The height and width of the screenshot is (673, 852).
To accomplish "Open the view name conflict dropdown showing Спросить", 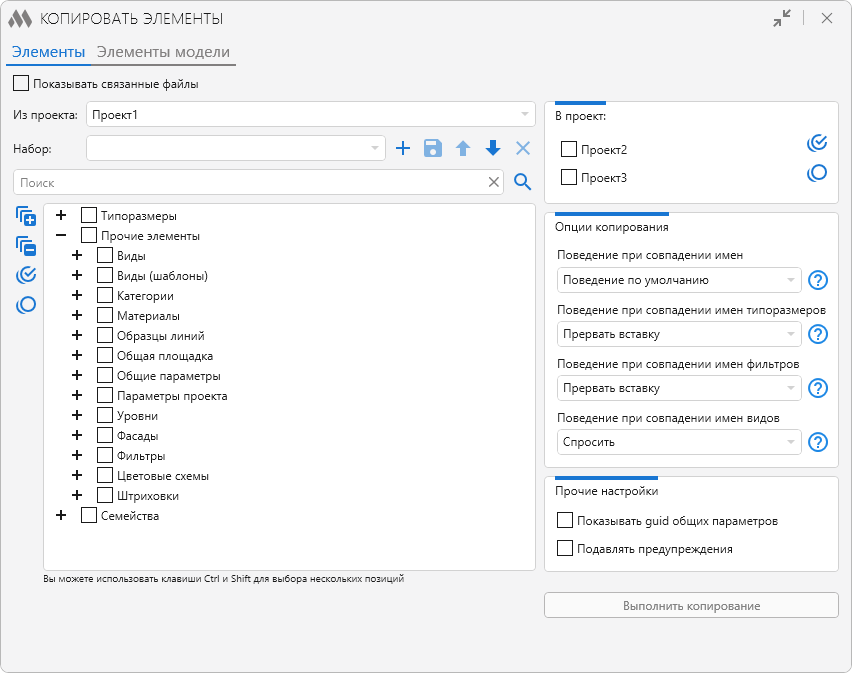I will coord(679,442).
